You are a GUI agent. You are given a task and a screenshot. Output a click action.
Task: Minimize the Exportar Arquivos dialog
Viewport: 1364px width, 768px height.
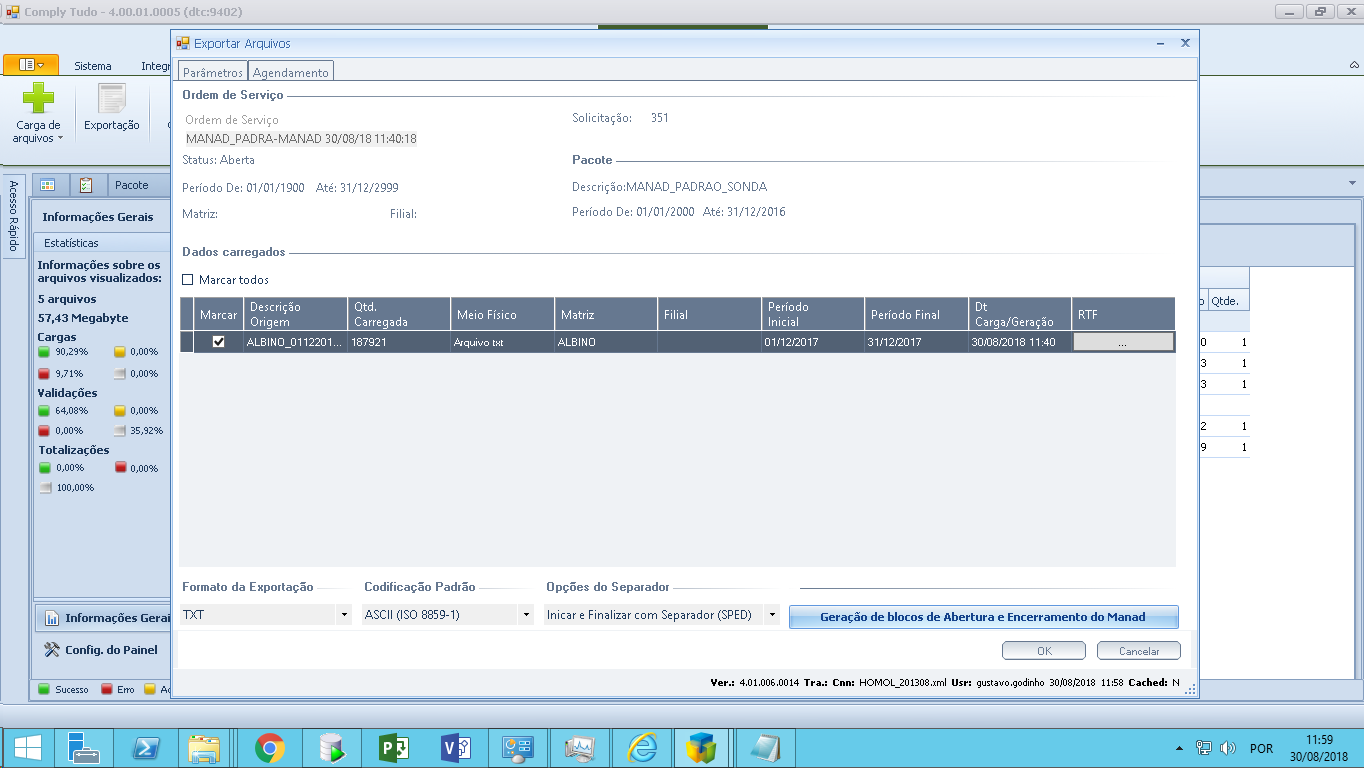point(1160,44)
